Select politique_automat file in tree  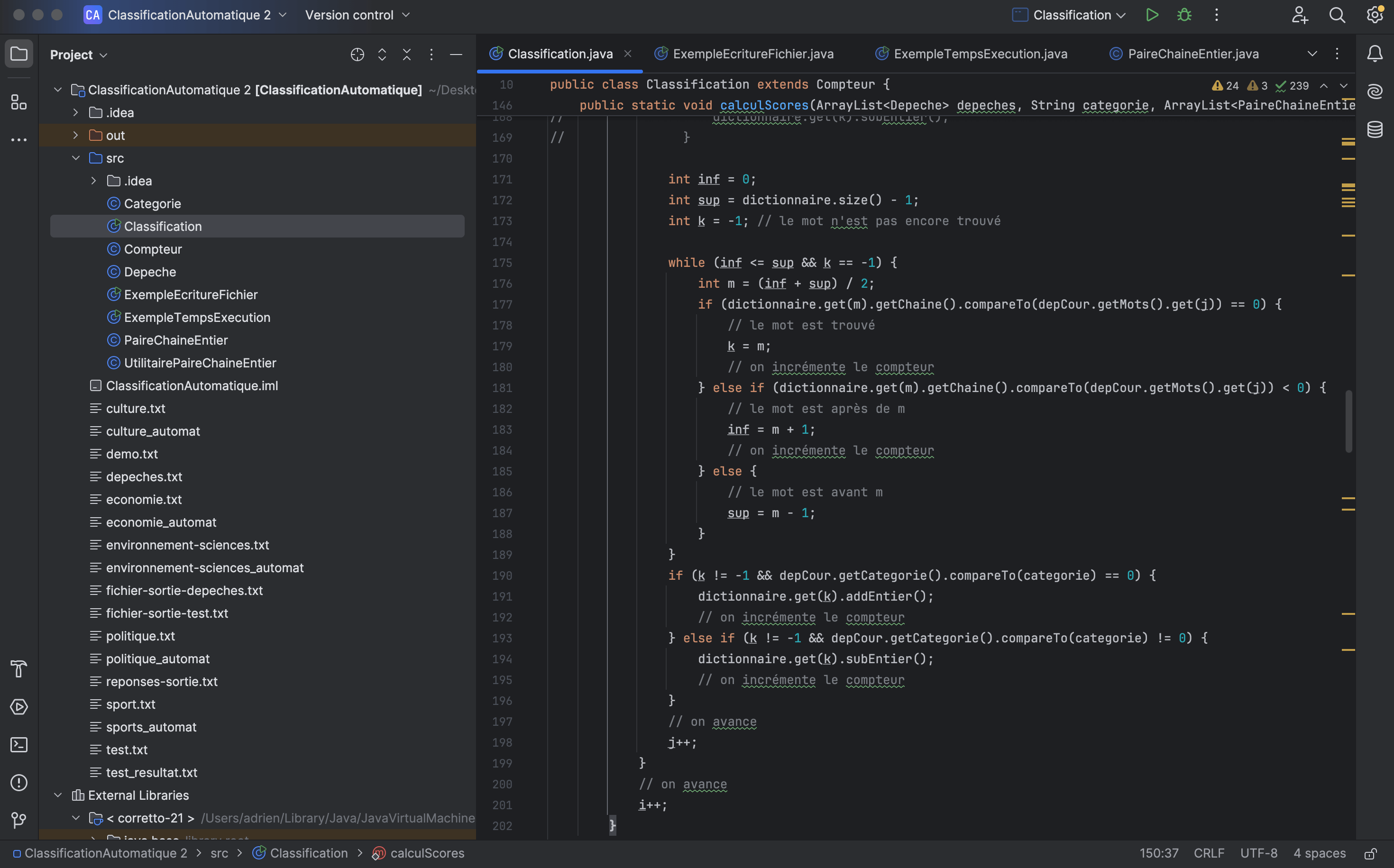coord(157,659)
